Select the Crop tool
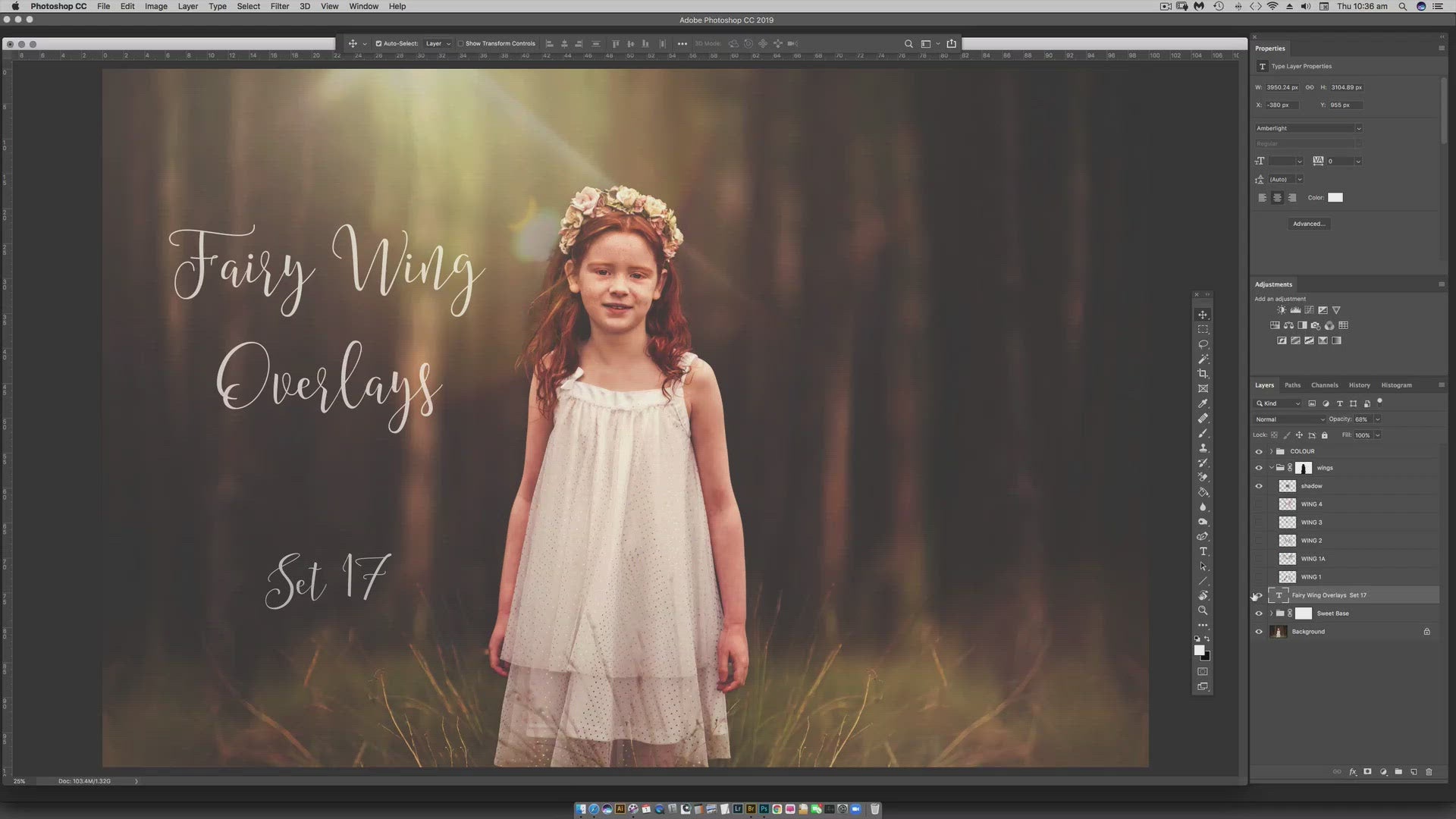 point(1203,374)
